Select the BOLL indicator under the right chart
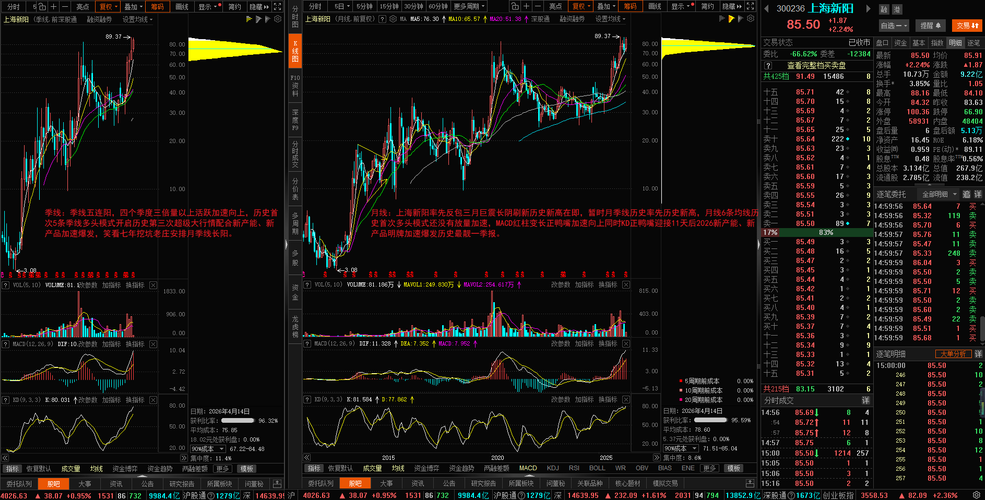 pos(597,468)
